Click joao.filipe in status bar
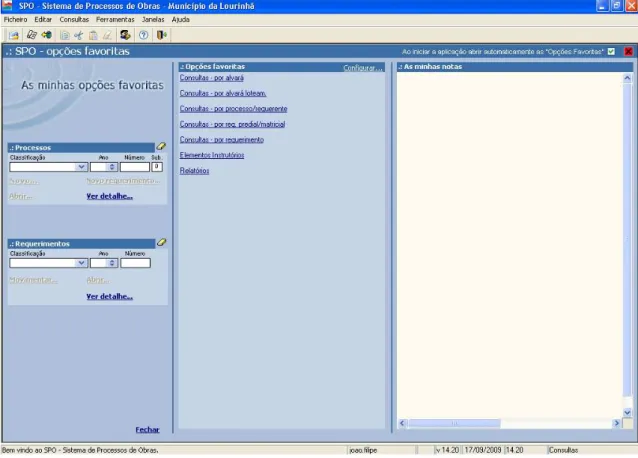Image resolution: width=638 pixels, height=458 pixels. (x=363, y=450)
